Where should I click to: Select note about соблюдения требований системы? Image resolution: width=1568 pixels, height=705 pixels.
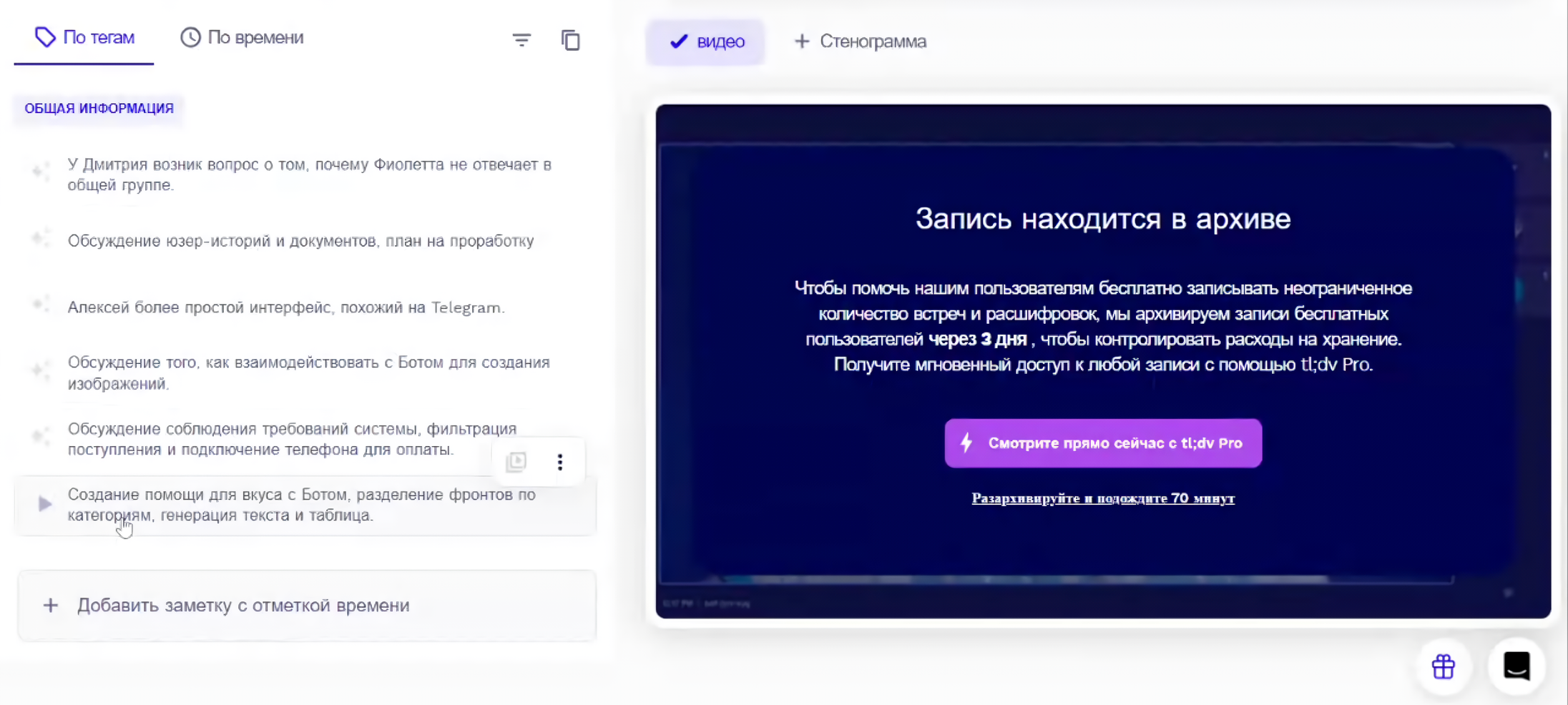(x=292, y=439)
